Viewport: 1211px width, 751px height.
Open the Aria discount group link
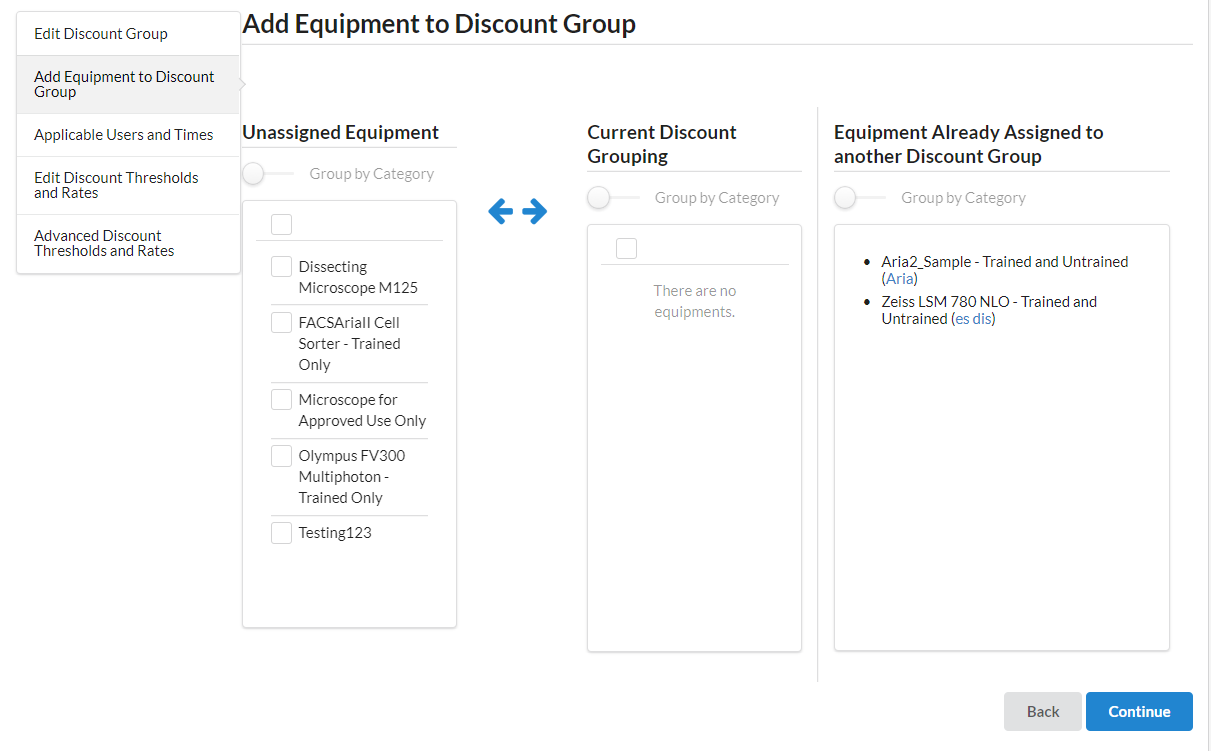pyautogui.click(x=900, y=279)
